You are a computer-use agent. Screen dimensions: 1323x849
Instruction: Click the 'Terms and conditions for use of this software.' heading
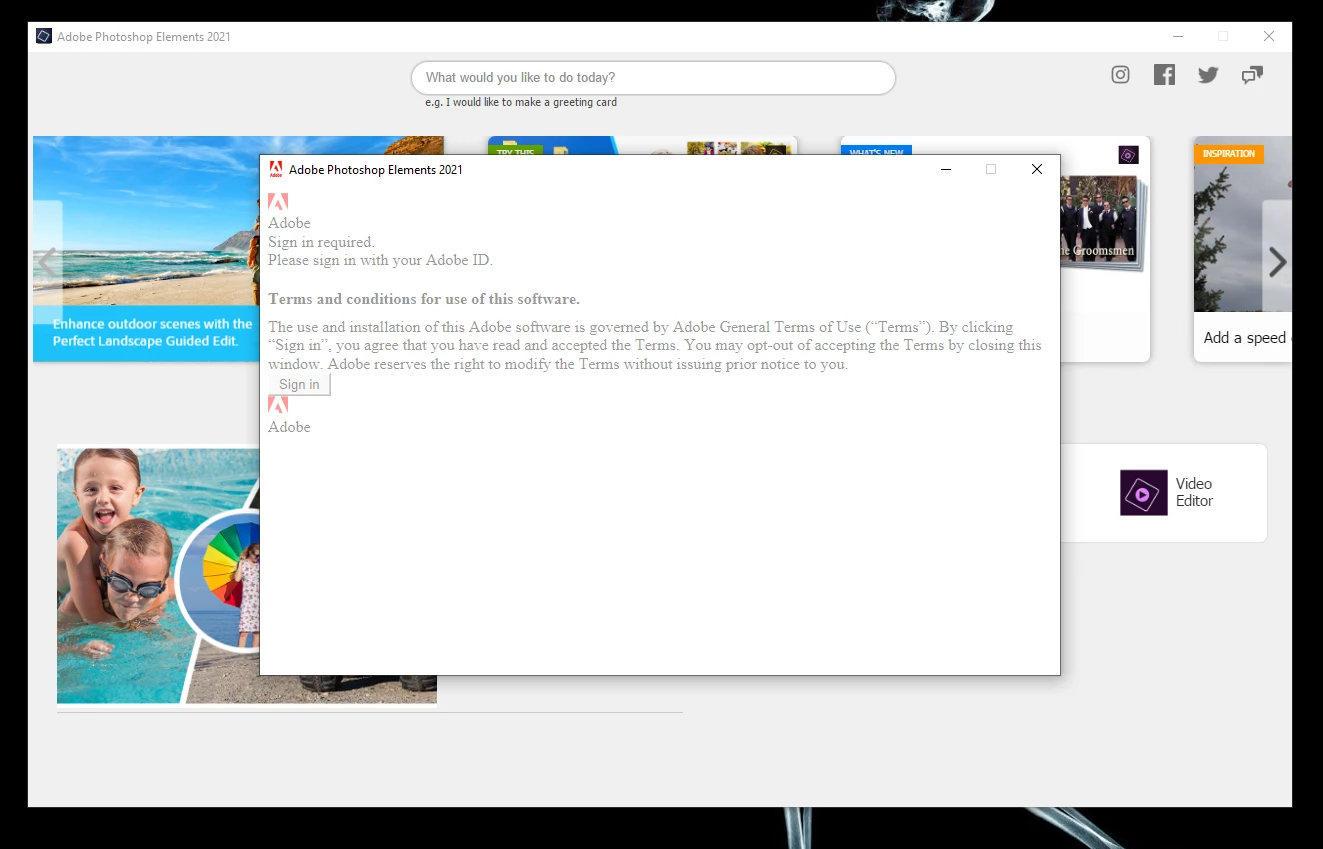424,299
